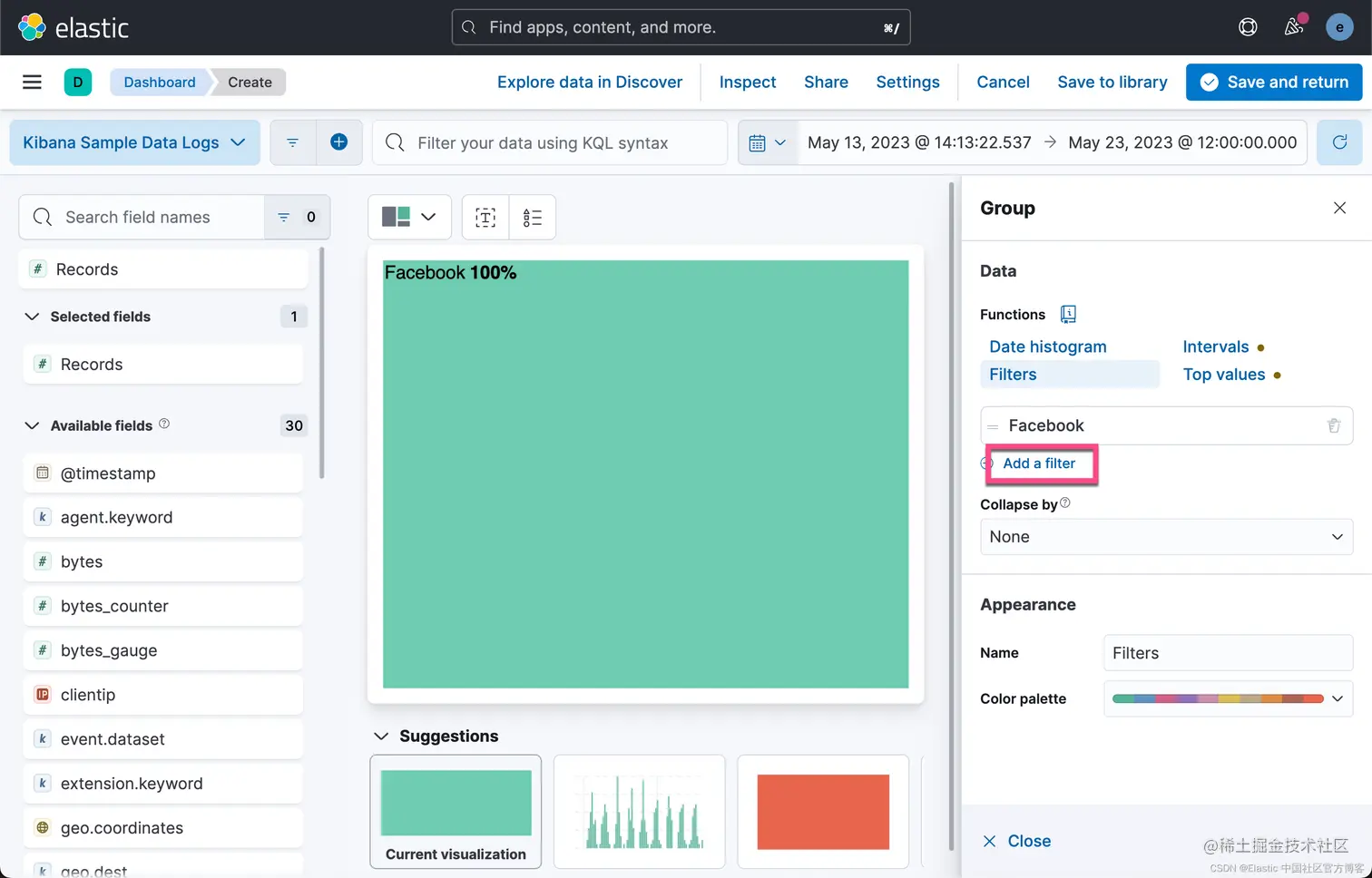Screen dimensions: 1372x878
Task: Add a filter with the plus icon
Action: 338,142
